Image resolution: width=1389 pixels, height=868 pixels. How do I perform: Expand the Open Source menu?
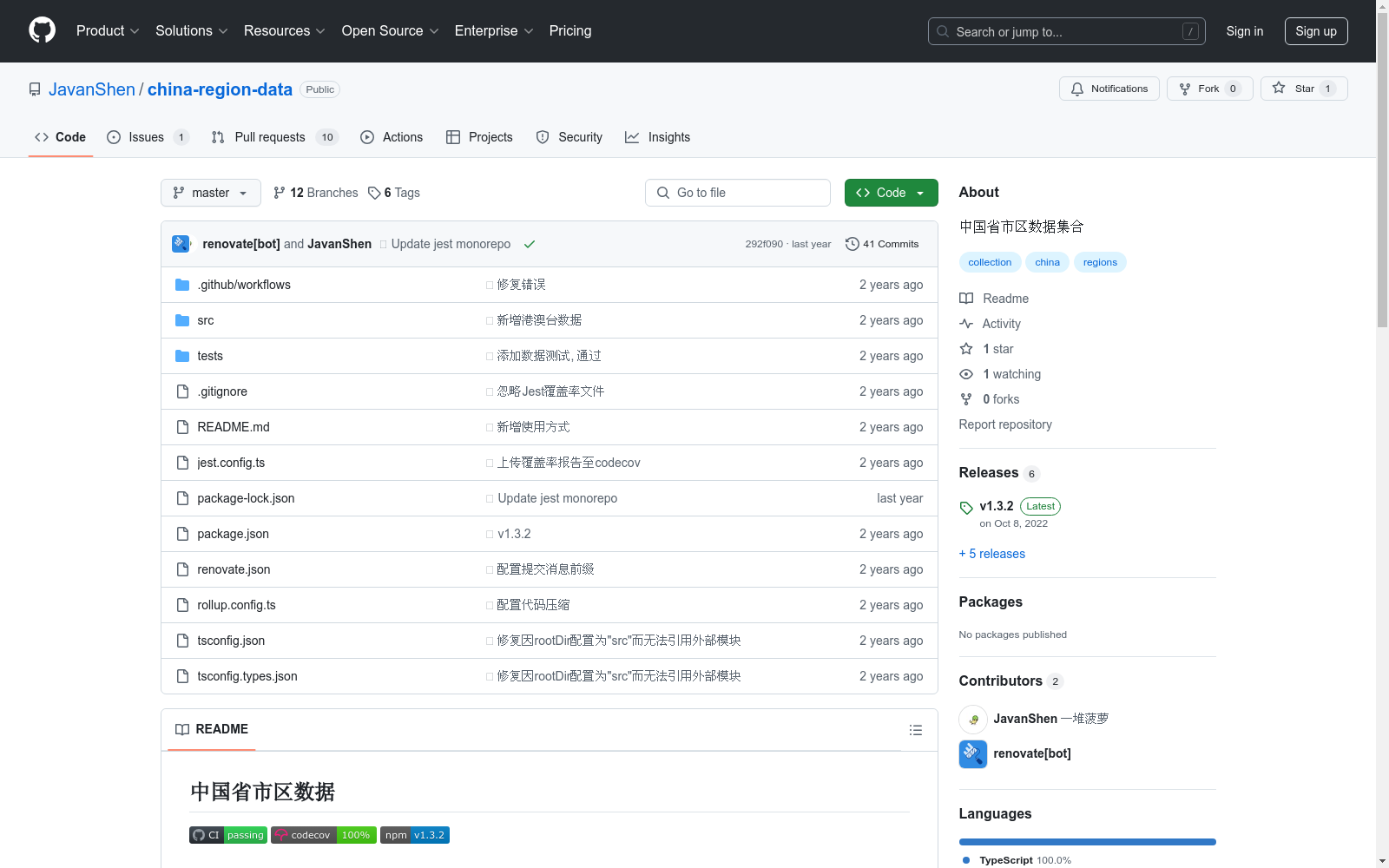pyautogui.click(x=391, y=30)
